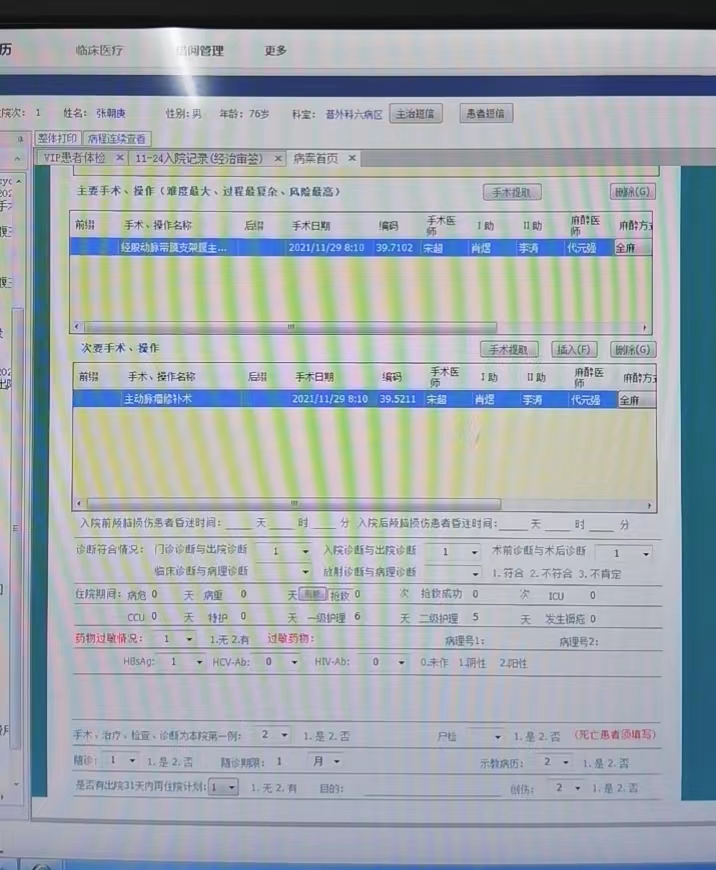This screenshot has height=870, width=716.
Task: Click the 过敏药物 input field
Action: [x=377, y=639]
